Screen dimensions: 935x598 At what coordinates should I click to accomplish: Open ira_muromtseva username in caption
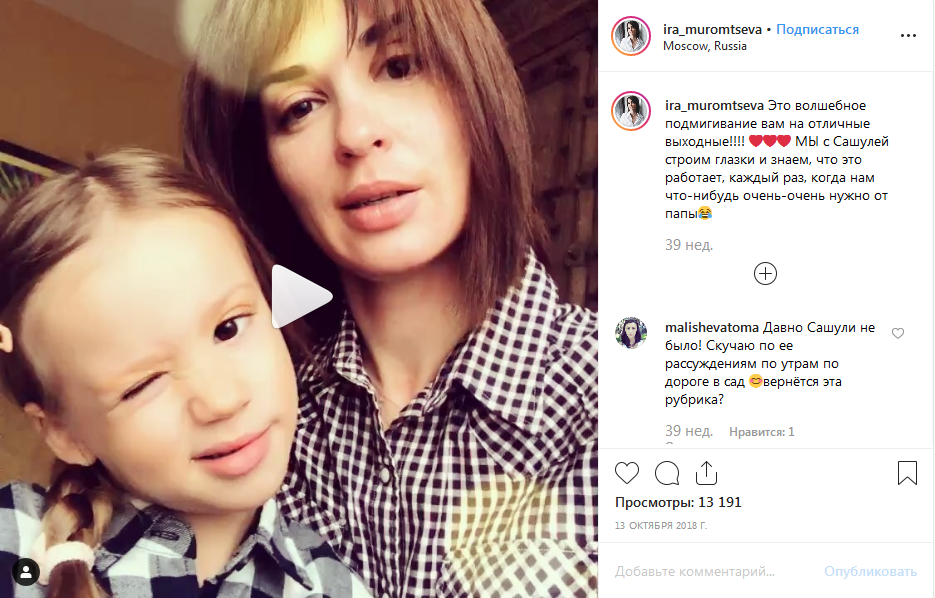714,106
